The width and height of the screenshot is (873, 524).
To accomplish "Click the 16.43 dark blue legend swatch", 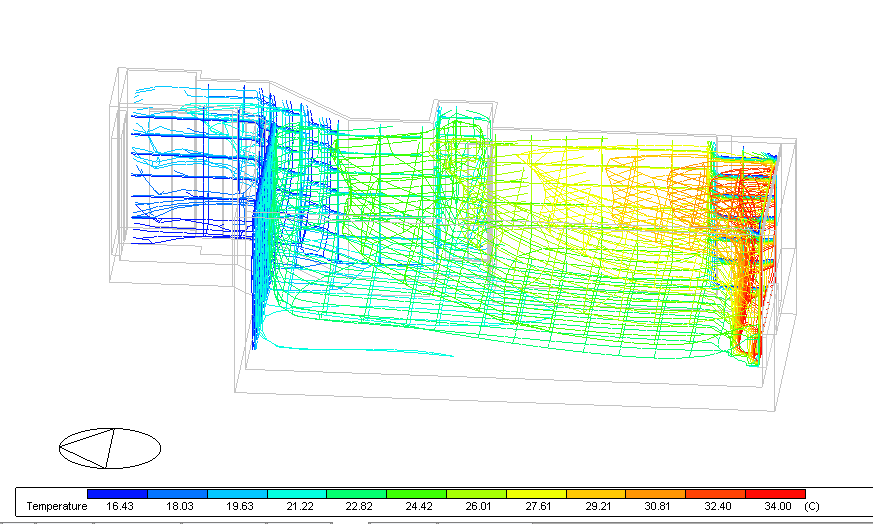I will (x=117, y=494).
